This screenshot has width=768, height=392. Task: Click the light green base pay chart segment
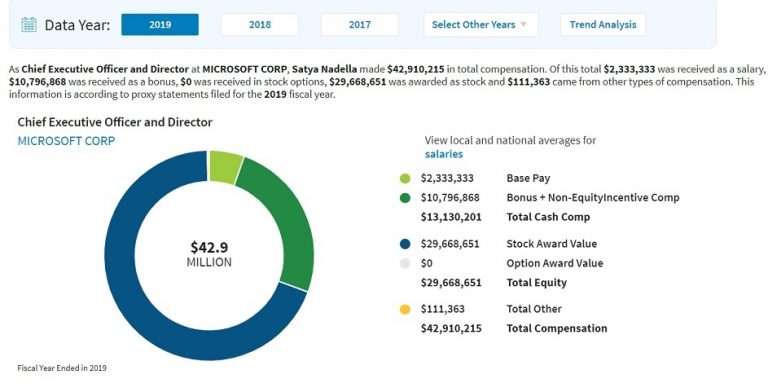[224, 167]
